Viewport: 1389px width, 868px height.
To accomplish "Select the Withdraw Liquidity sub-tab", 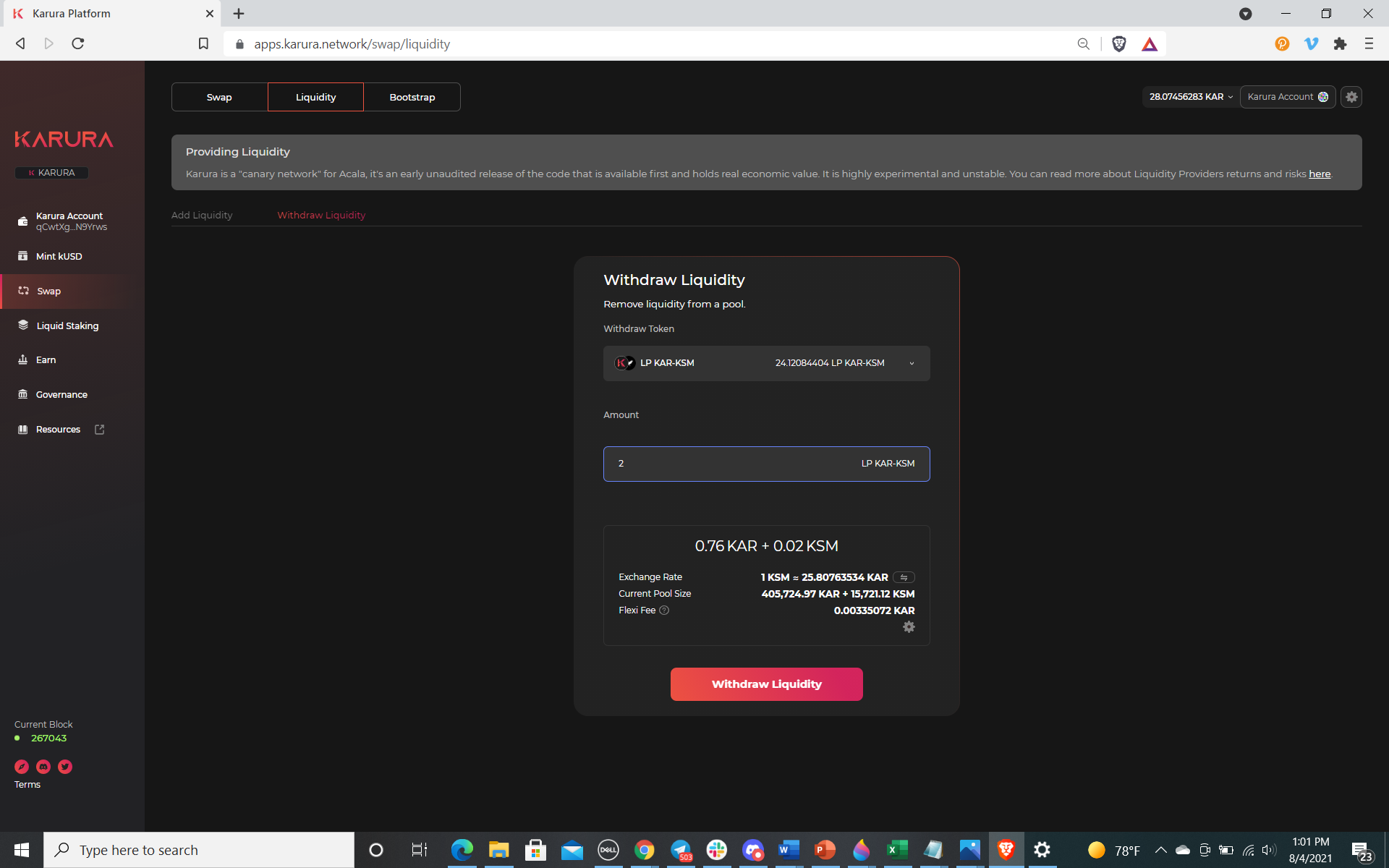I will pyautogui.click(x=321, y=215).
